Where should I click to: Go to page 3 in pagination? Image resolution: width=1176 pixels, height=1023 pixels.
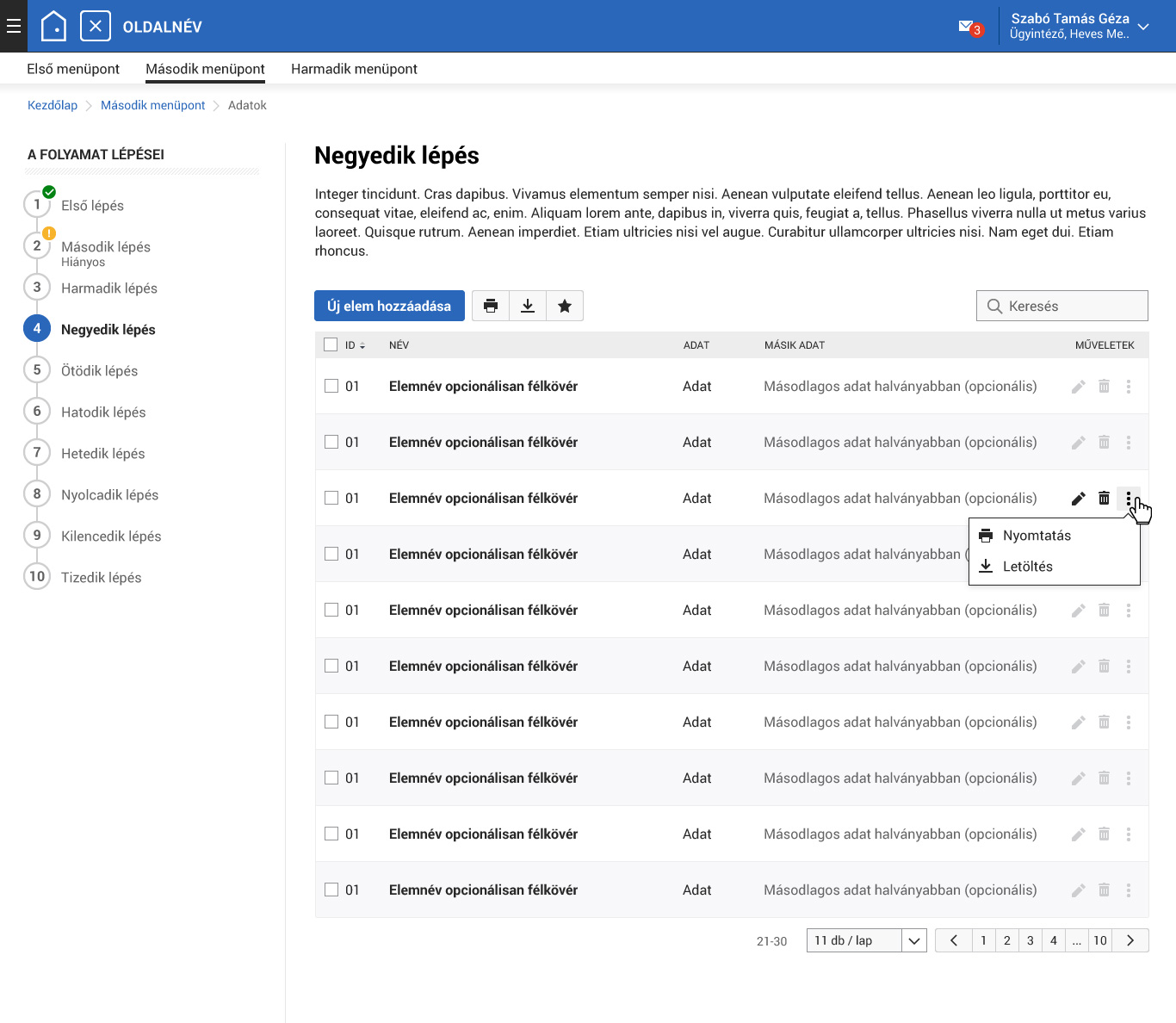pos(1030,940)
